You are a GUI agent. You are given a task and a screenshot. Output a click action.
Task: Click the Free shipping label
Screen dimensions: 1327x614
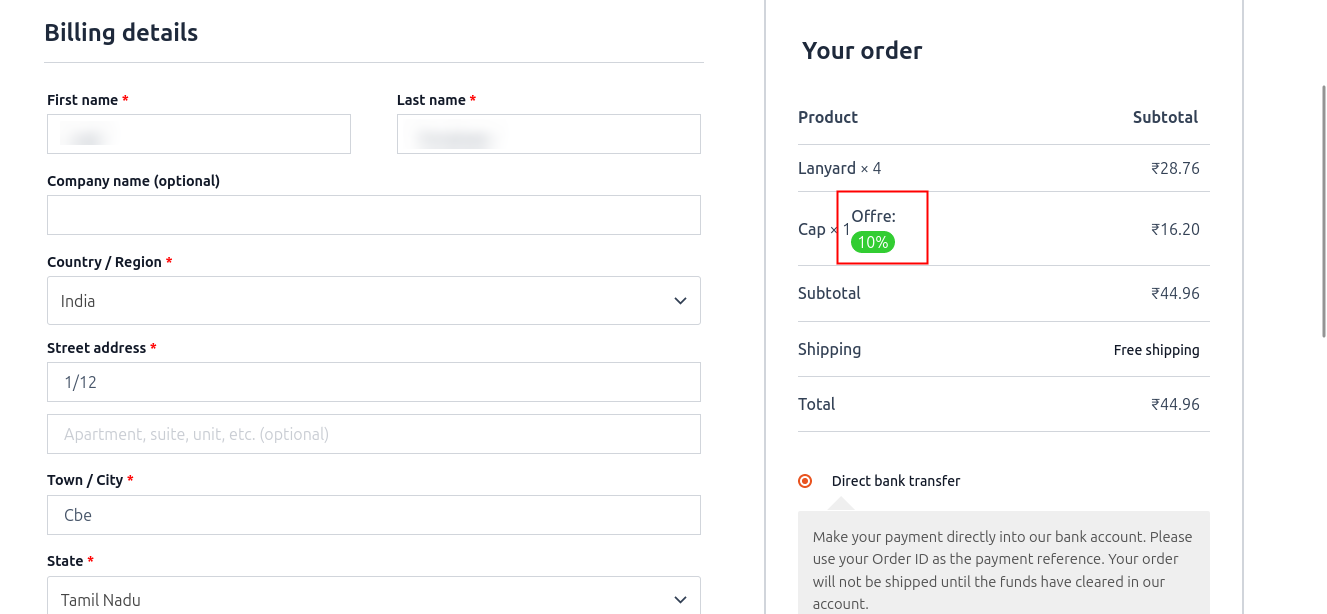pos(1156,350)
